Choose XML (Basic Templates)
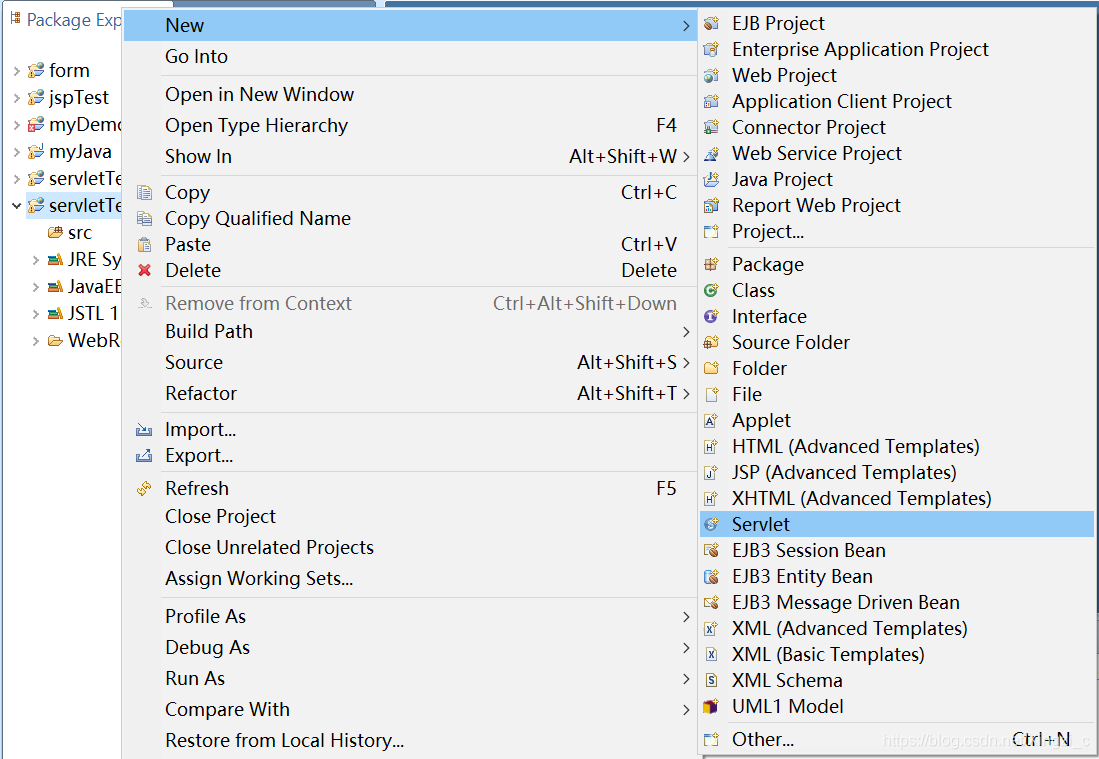Image resolution: width=1099 pixels, height=759 pixels. point(896,654)
